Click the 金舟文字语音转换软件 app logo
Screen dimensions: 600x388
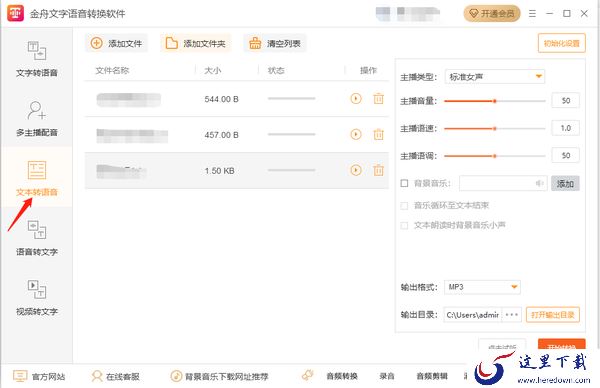tap(15, 13)
